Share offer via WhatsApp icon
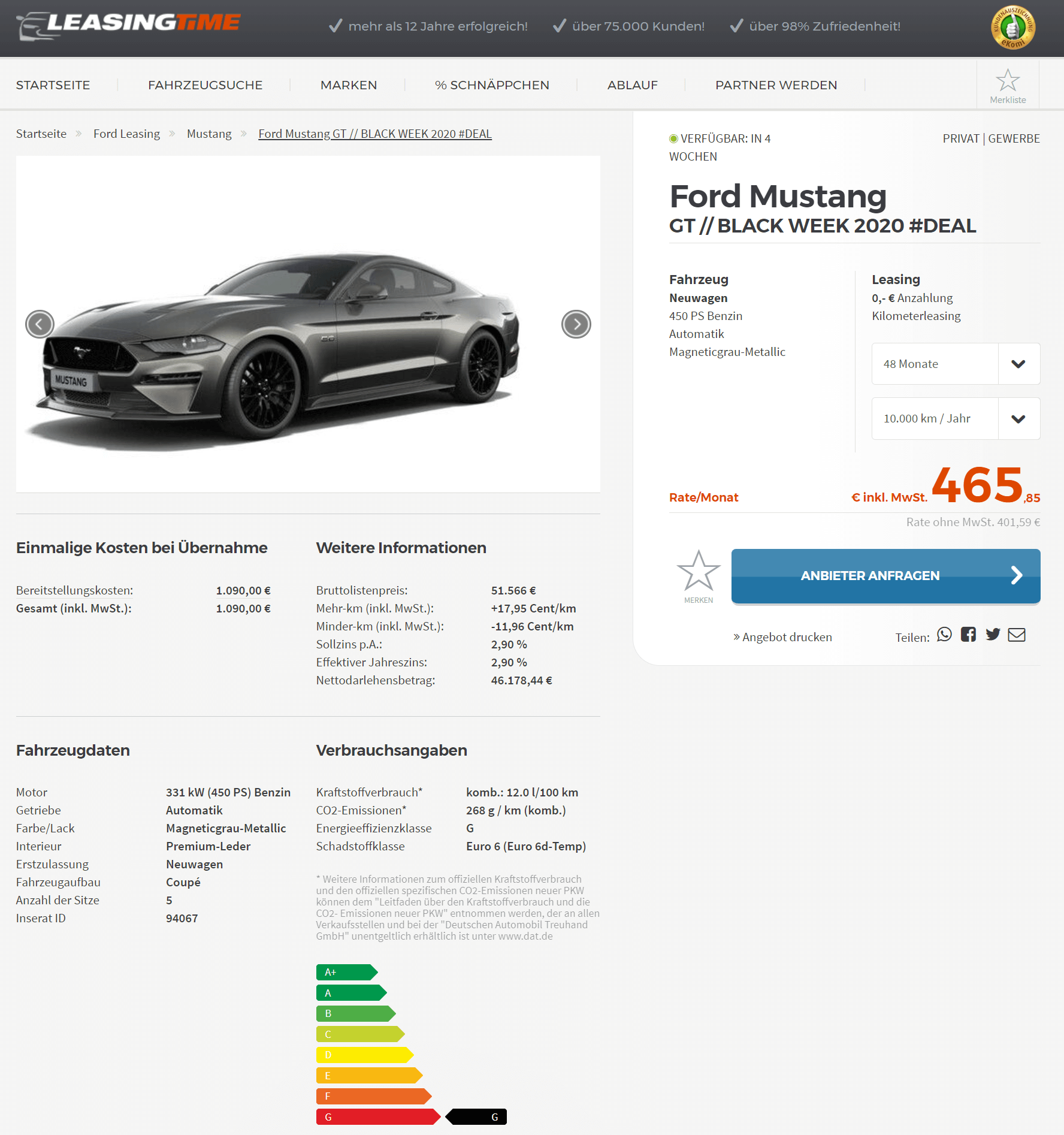The image size is (1064, 1135). (x=944, y=635)
